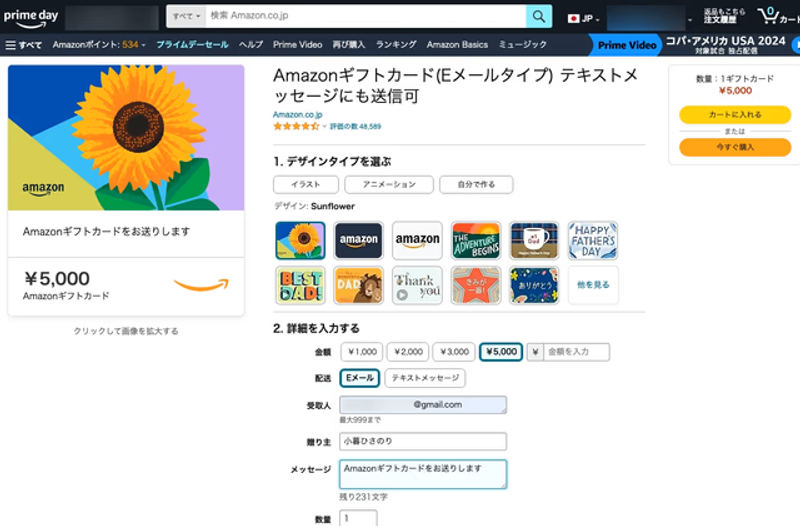This screenshot has width=800, height=526.
Task: Open the shopping cart icon
Action: tap(770, 17)
